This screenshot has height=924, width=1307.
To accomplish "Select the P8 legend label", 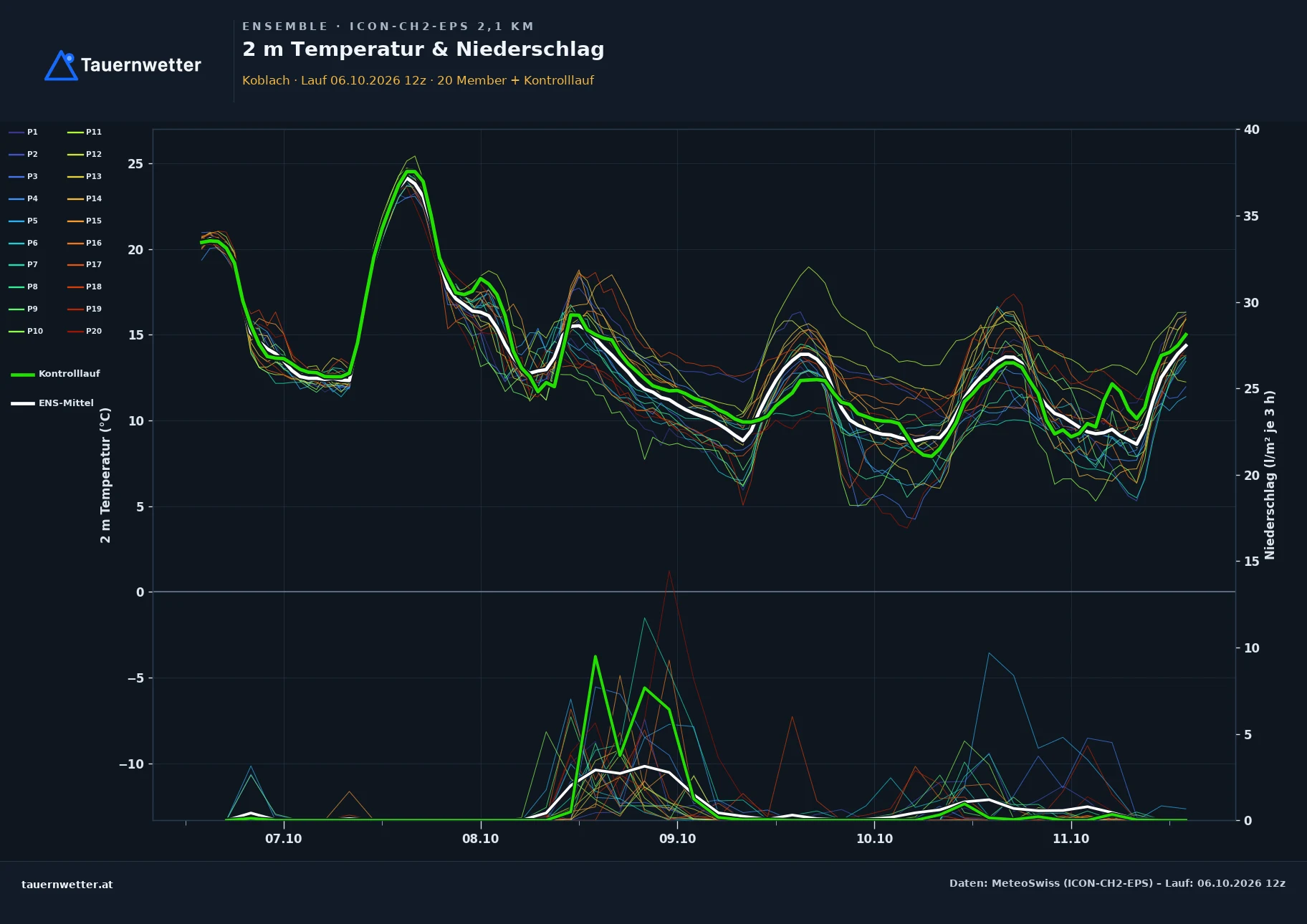I will point(32,287).
